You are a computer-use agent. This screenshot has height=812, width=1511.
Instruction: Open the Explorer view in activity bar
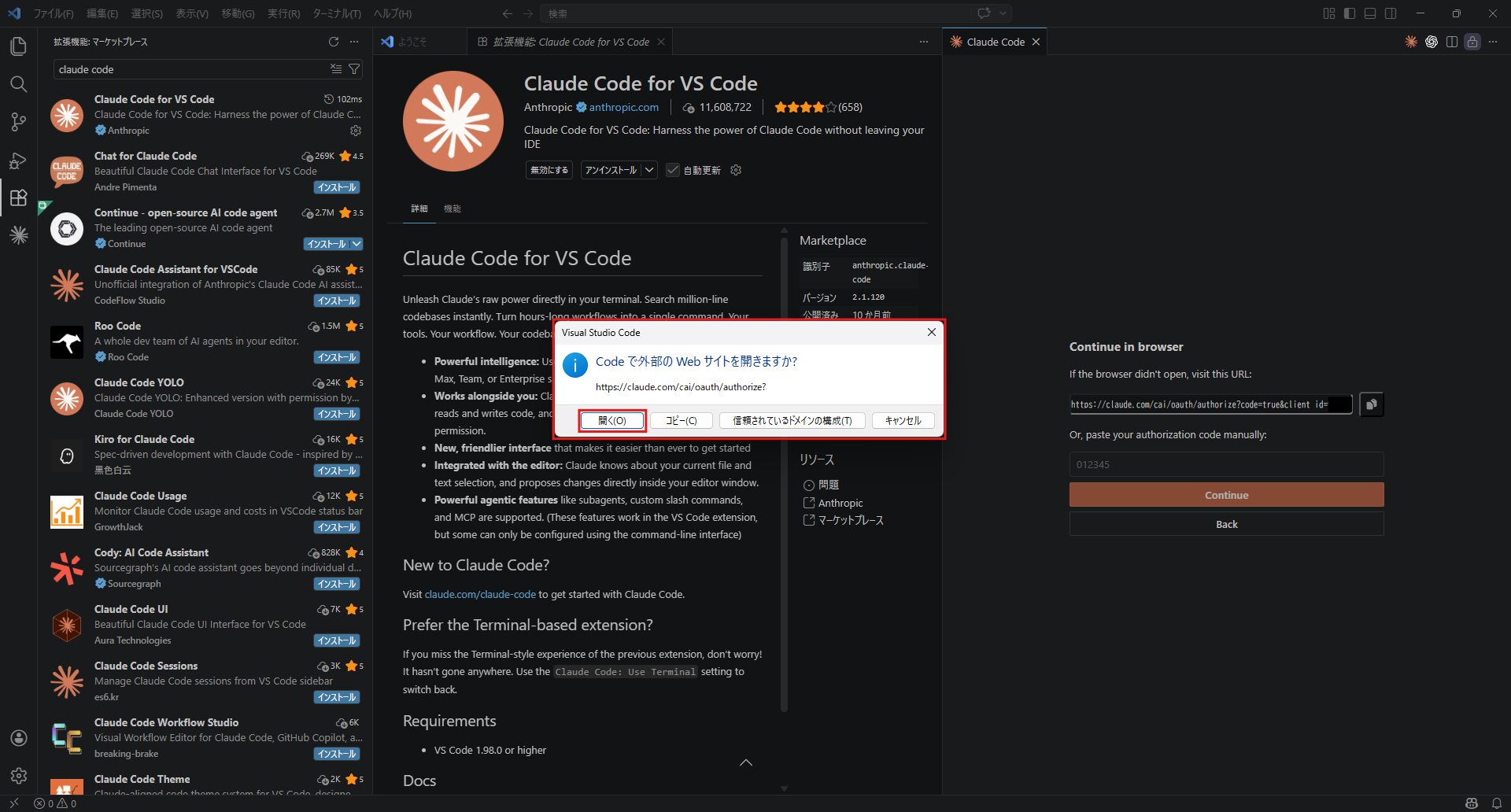click(18, 46)
